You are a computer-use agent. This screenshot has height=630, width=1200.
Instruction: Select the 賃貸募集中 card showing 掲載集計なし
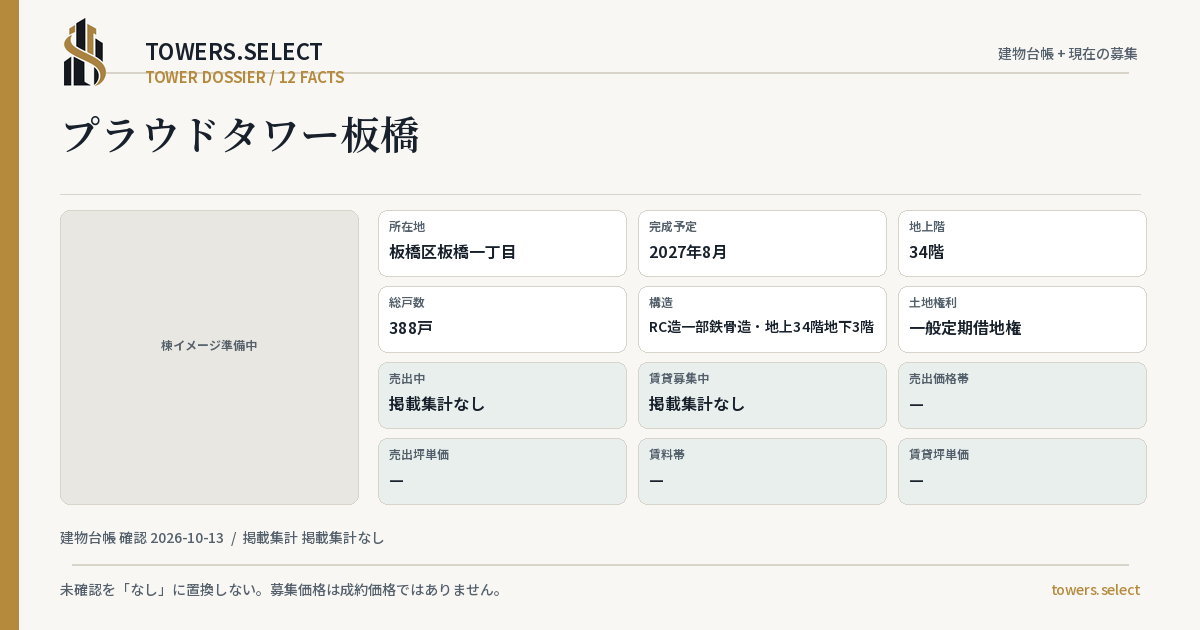[x=762, y=395]
